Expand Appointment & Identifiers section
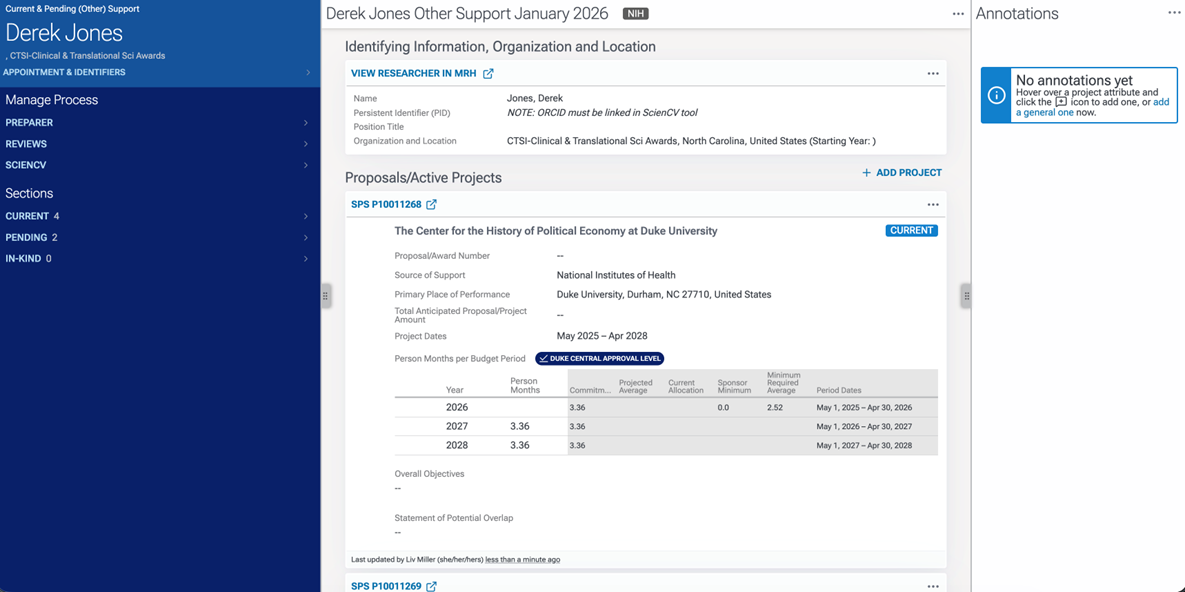This screenshot has width=1185, height=592. (x=307, y=73)
